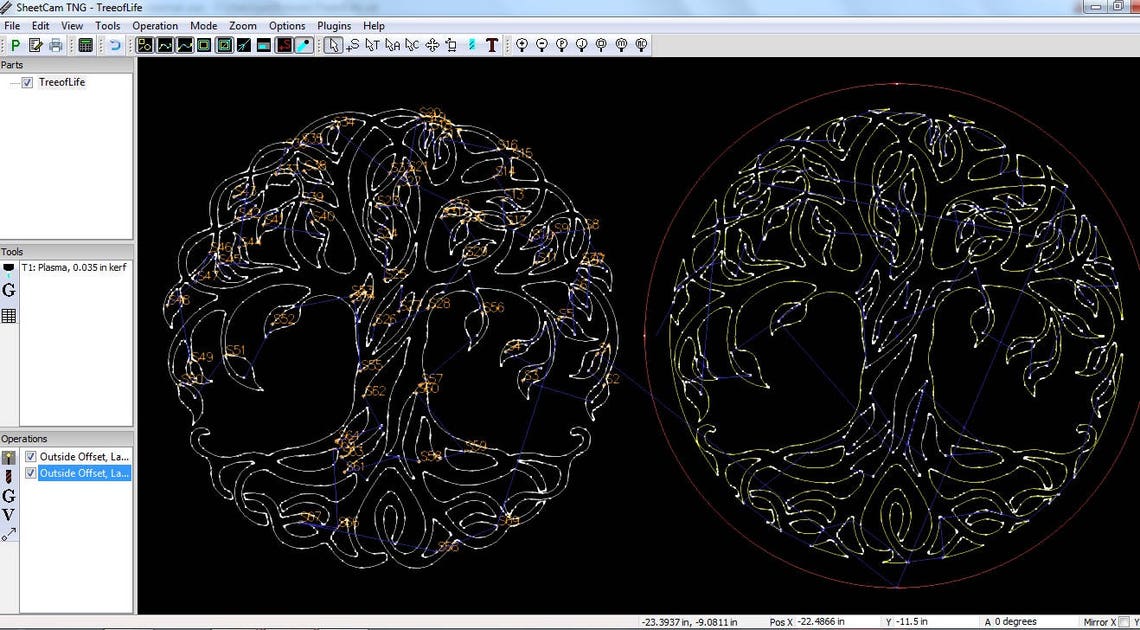Zoom in using the plus magnifier icon
This screenshot has width=1140, height=630.
521,45
